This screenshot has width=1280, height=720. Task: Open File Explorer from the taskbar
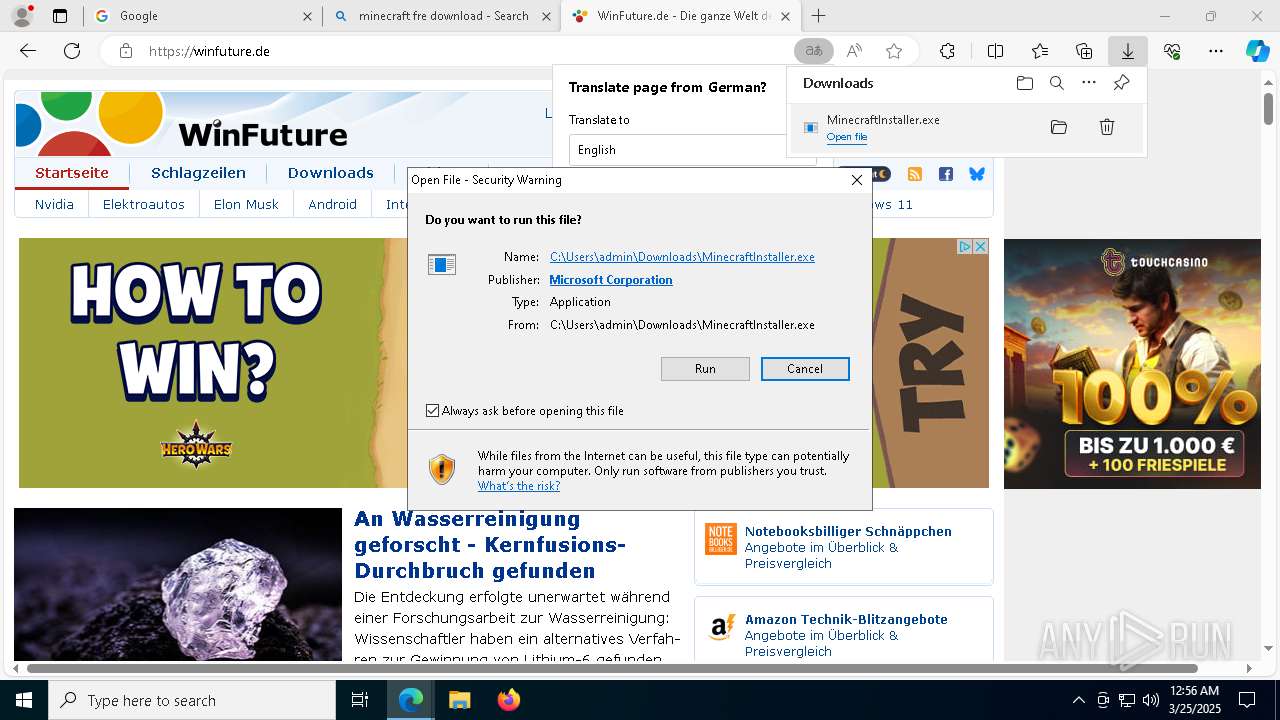[x=459, y=700]
